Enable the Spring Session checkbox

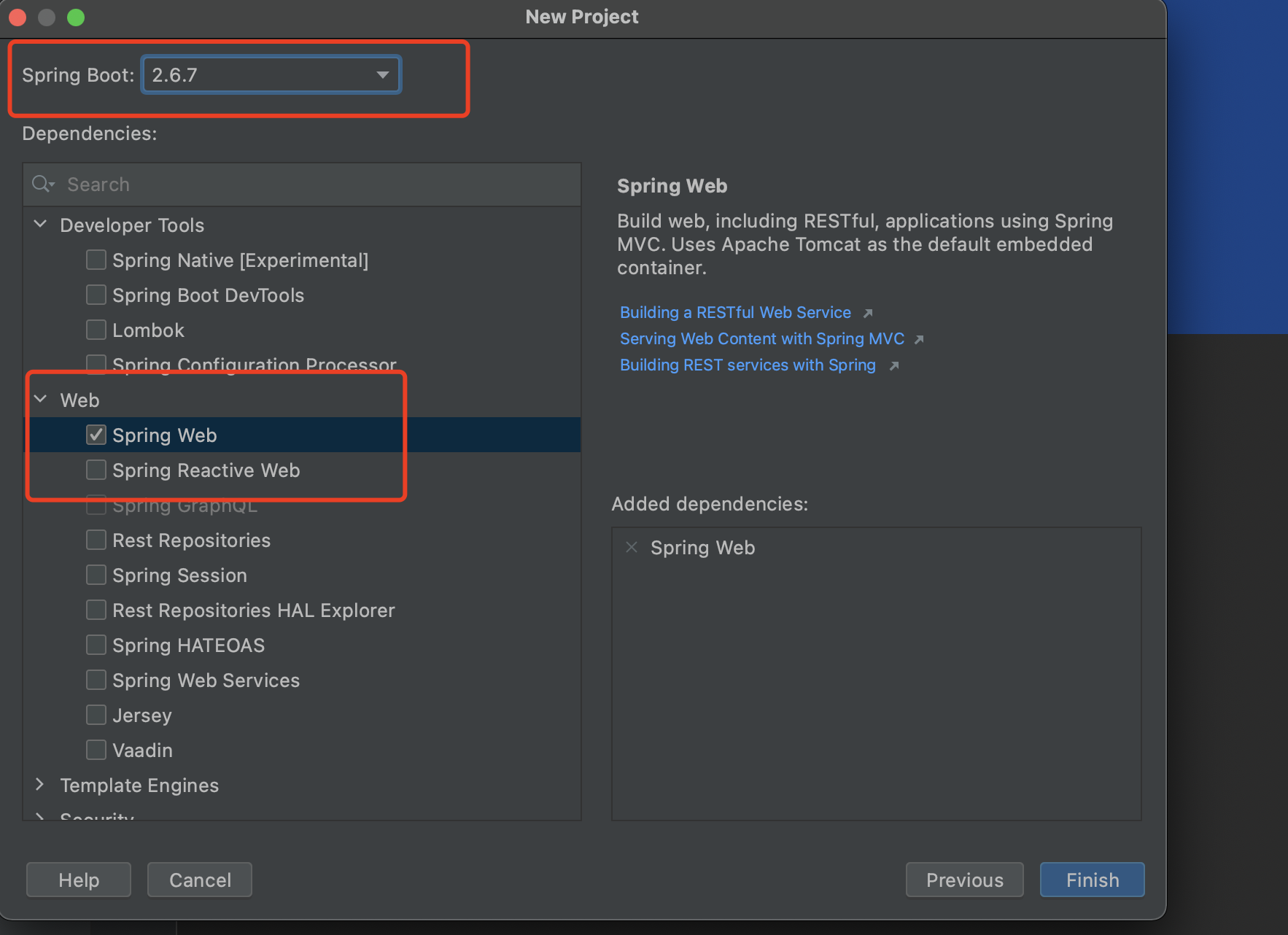coord(96,575)
